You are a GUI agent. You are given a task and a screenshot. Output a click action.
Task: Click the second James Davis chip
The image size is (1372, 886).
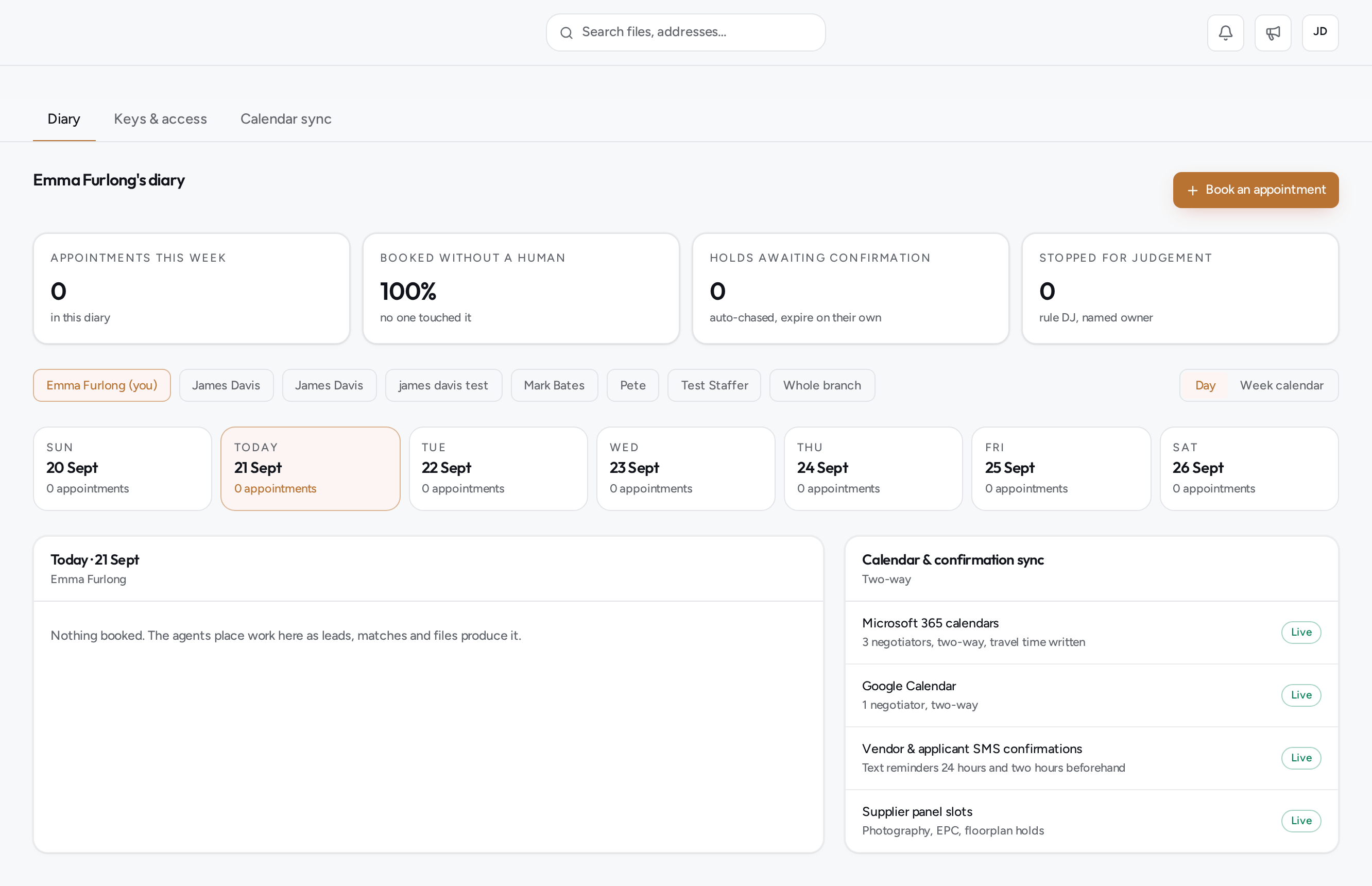(x=329, y=385)
